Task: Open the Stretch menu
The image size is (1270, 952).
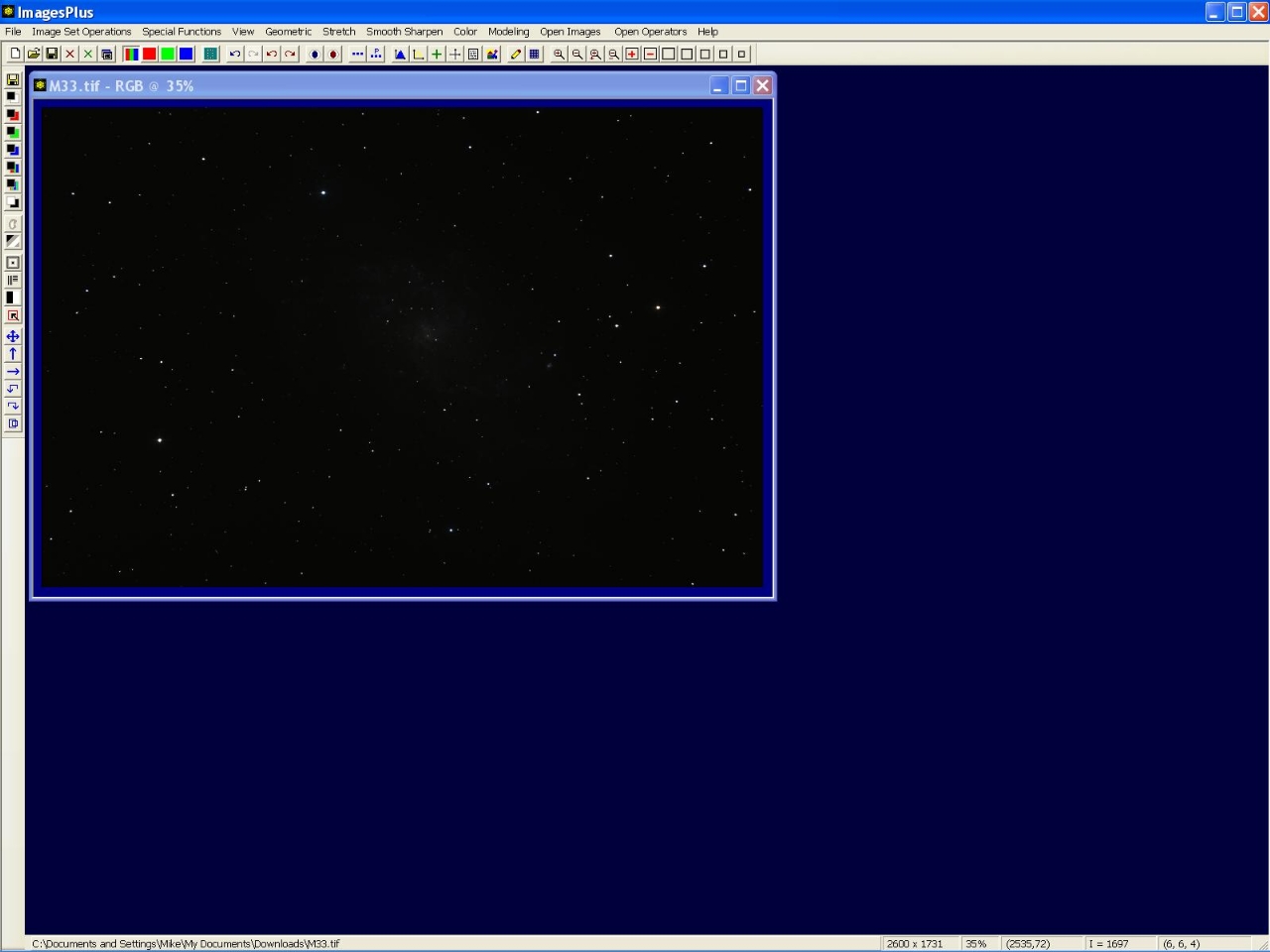Action: 338,32
